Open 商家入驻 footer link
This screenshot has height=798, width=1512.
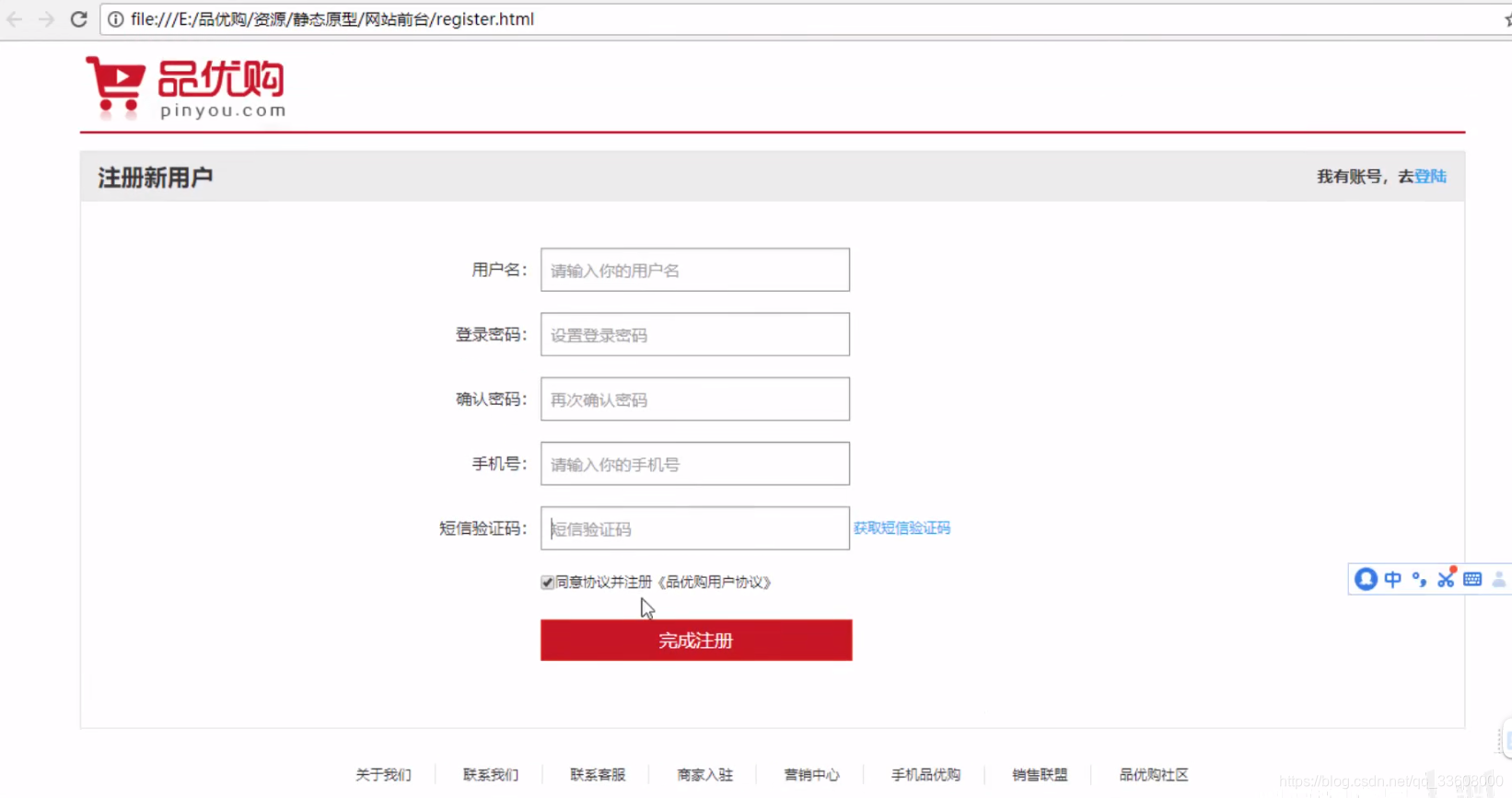point(704,775)
